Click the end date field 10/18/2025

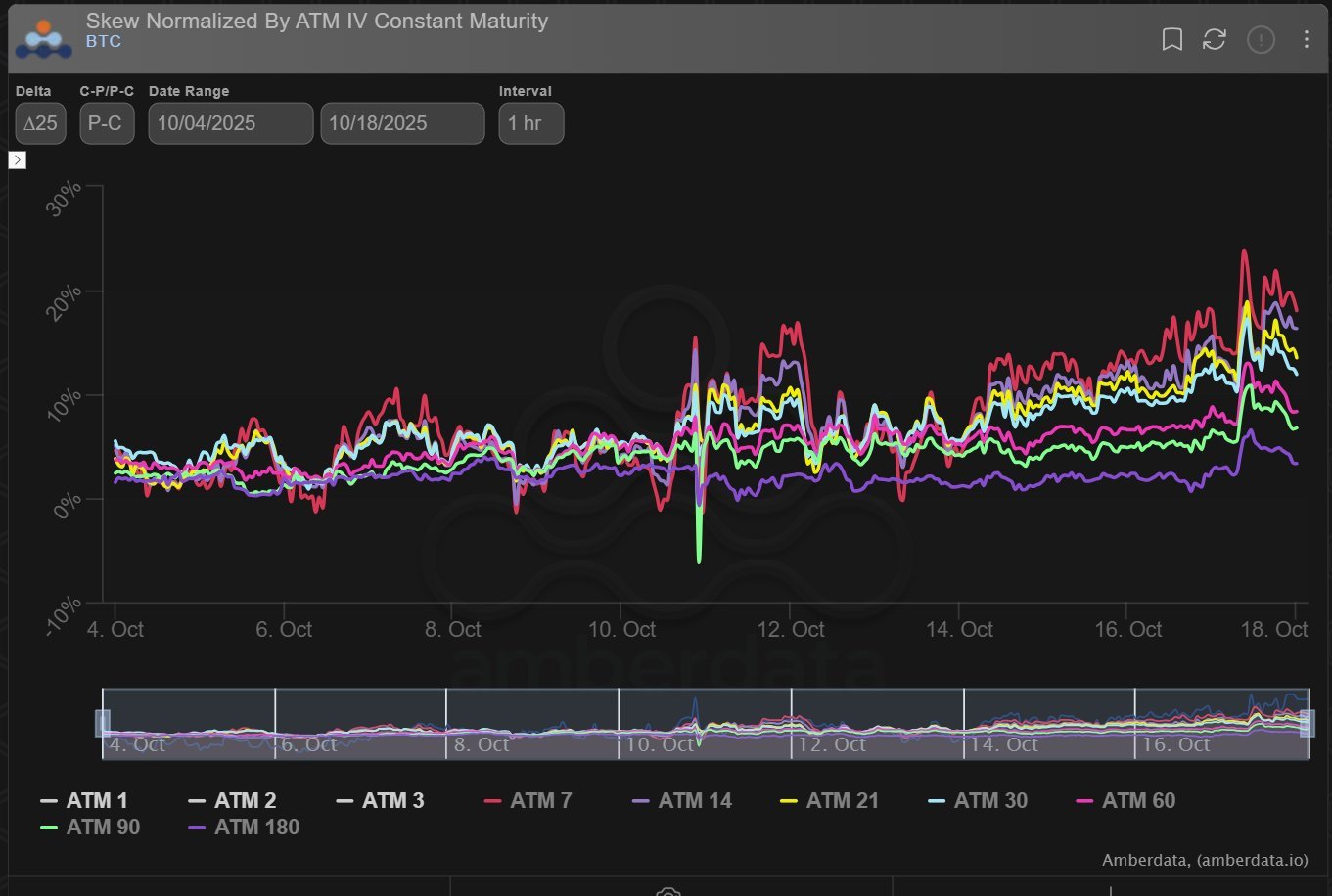(x=402, y=123)
